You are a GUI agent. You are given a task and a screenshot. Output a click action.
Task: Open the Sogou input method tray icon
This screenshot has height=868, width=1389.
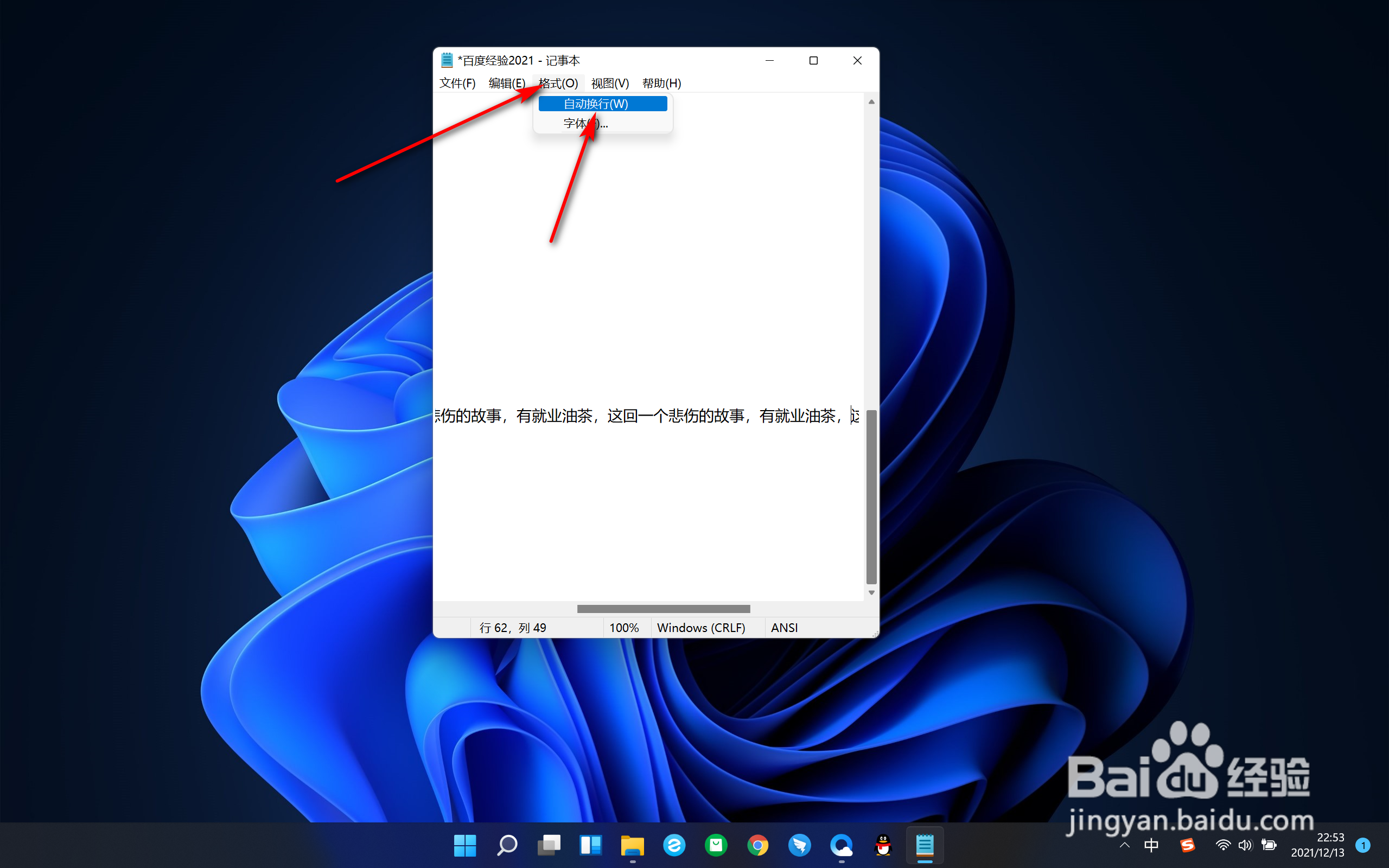pos(1187,845)
